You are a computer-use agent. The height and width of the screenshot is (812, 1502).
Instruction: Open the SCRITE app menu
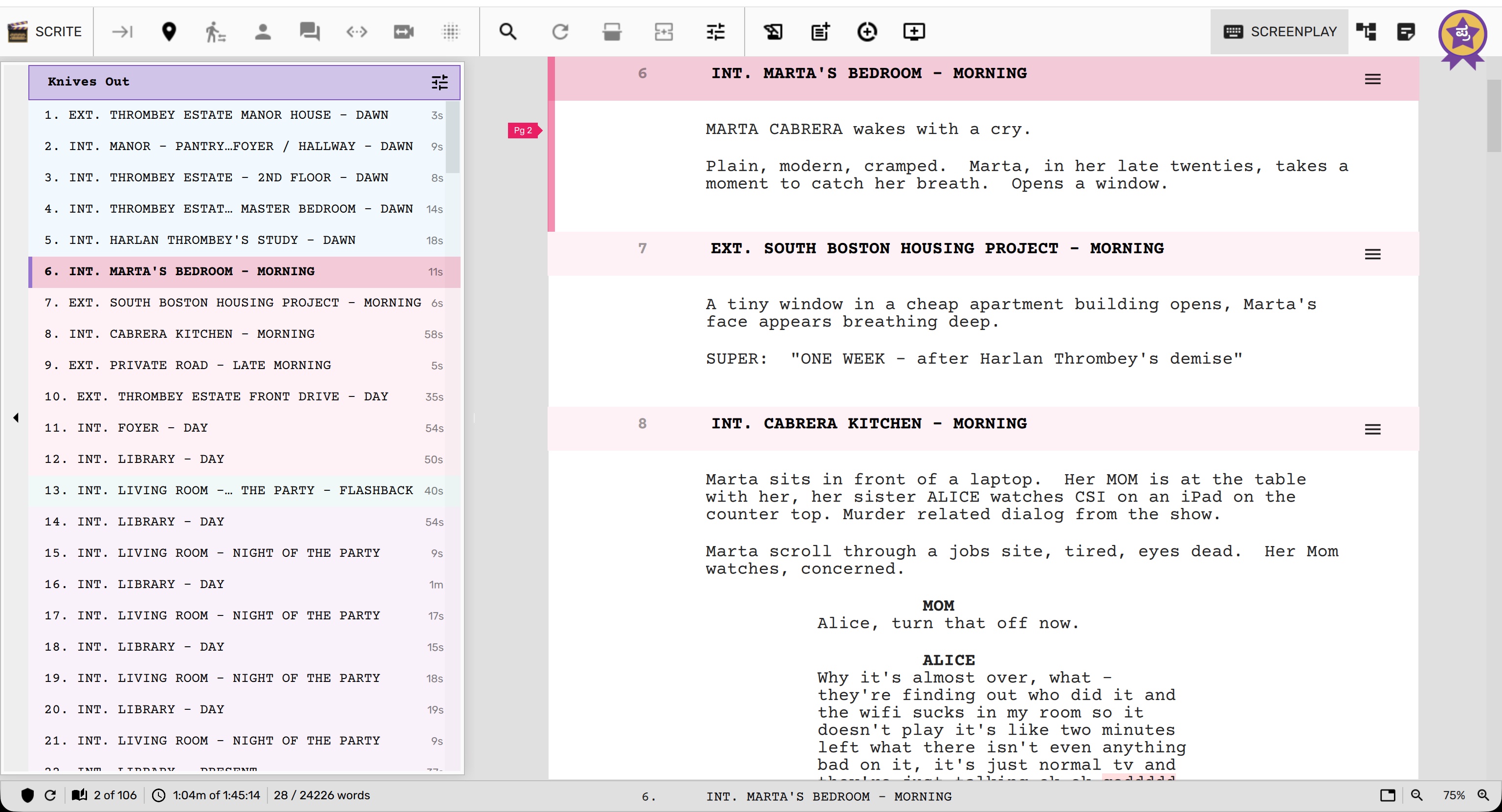click(x=45, y=31)
